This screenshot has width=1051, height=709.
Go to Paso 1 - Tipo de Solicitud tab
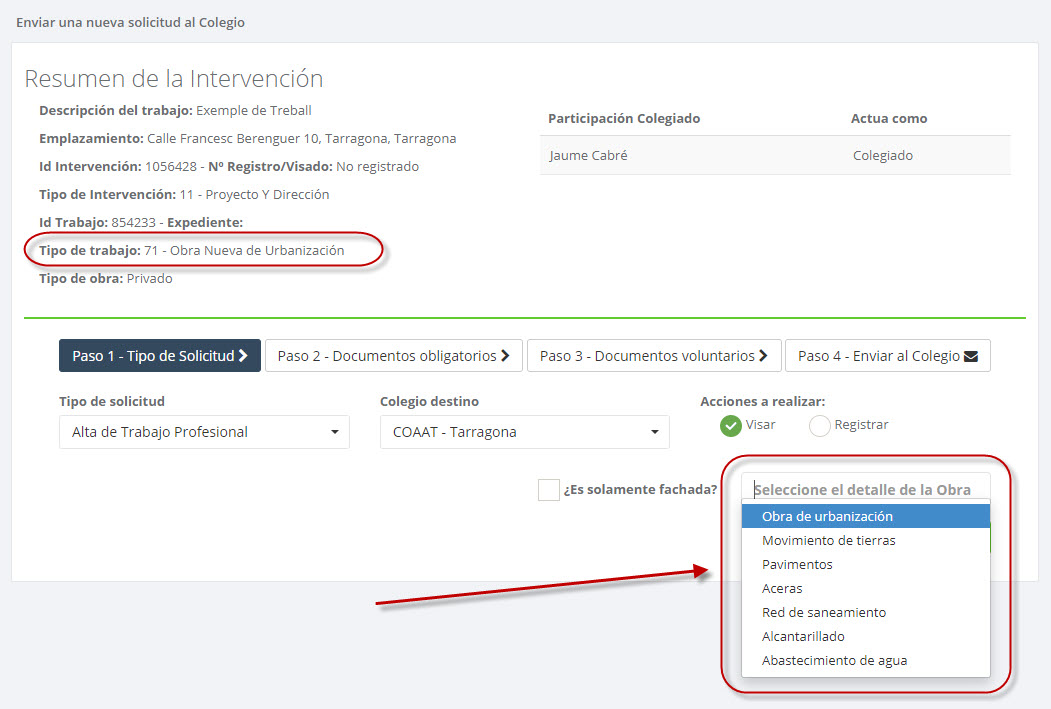160,356
